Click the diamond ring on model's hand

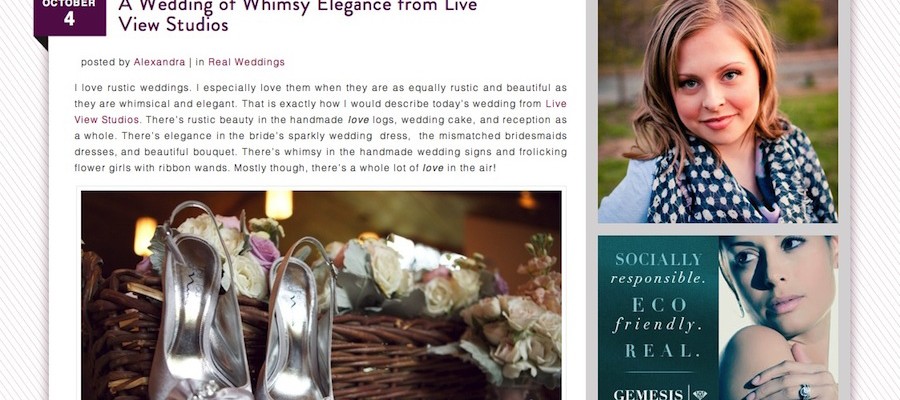pyautogui.click(x=805, y=391)
